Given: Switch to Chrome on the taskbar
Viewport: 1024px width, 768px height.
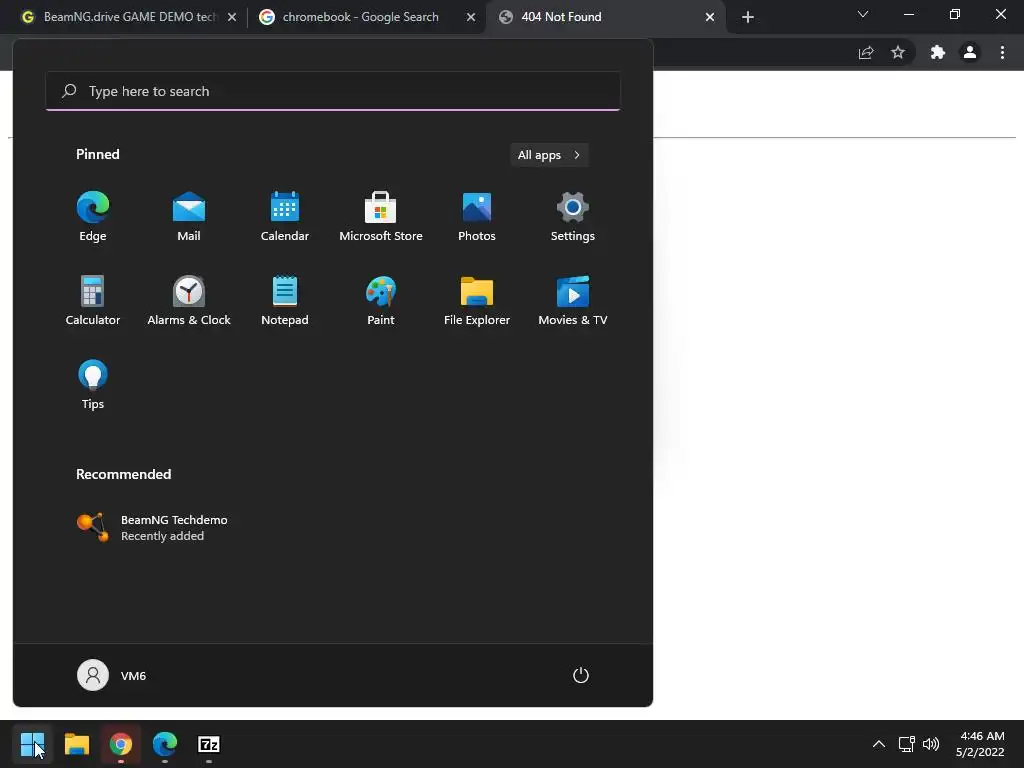Looking at the screenshot, I should [x=121, y=744].
